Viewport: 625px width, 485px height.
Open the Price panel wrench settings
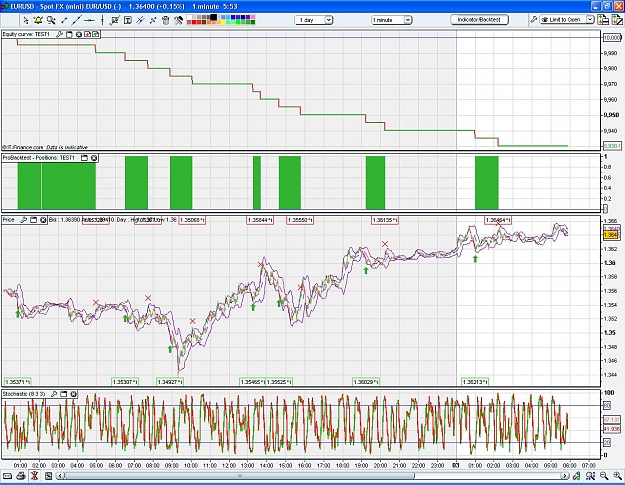coord(24,220)
